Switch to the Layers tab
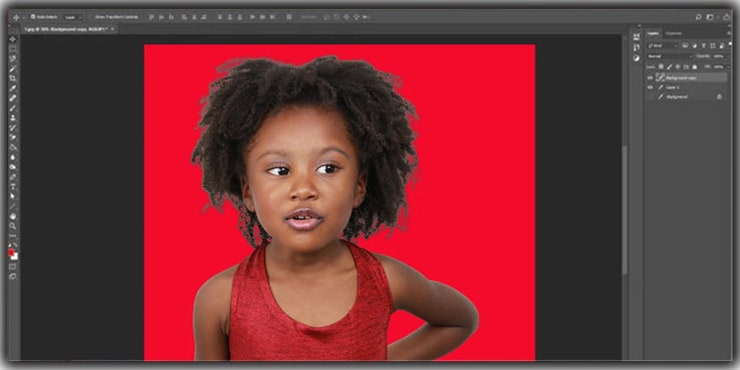 click(653, 34)
